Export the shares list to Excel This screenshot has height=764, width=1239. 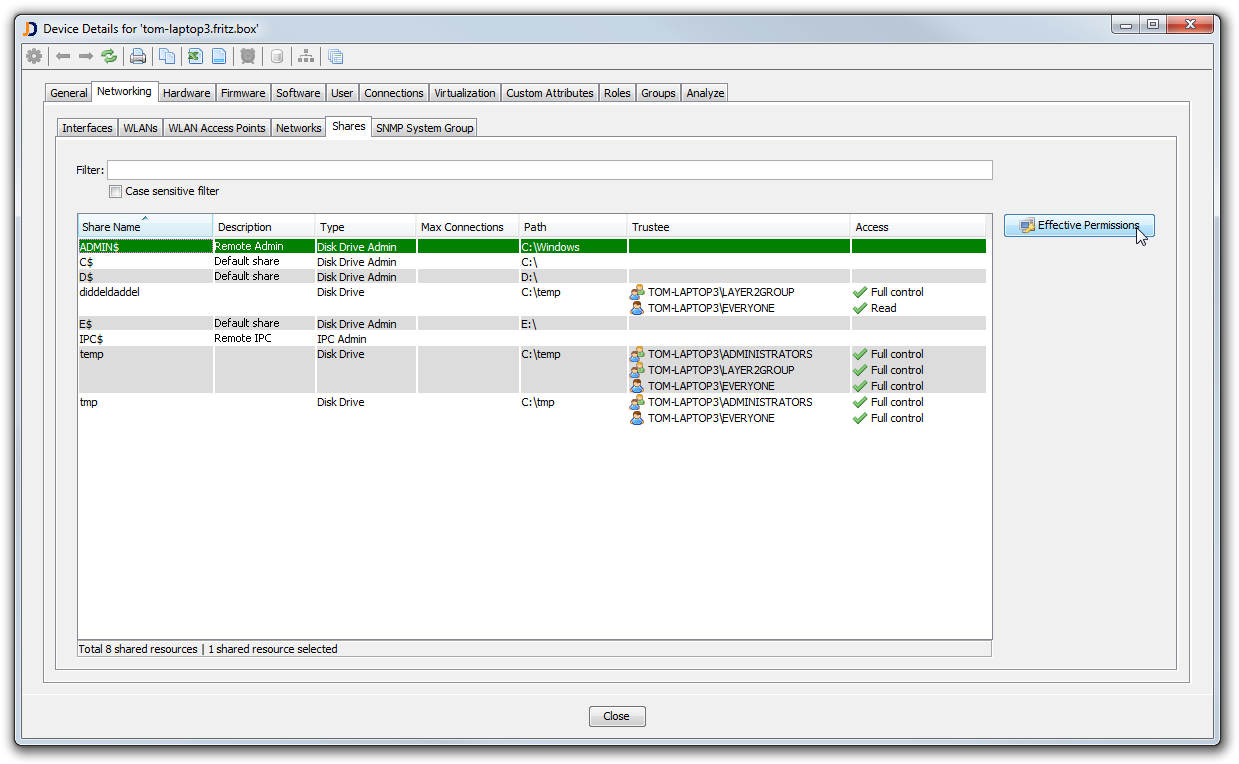[x=194, y=56]
